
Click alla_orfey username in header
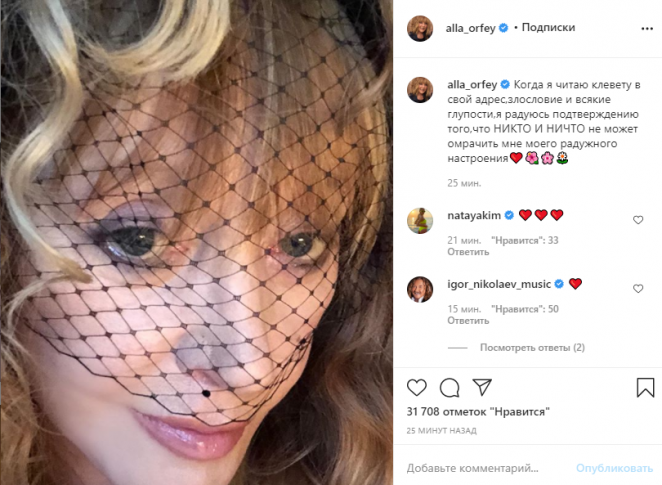coord(470,28)
